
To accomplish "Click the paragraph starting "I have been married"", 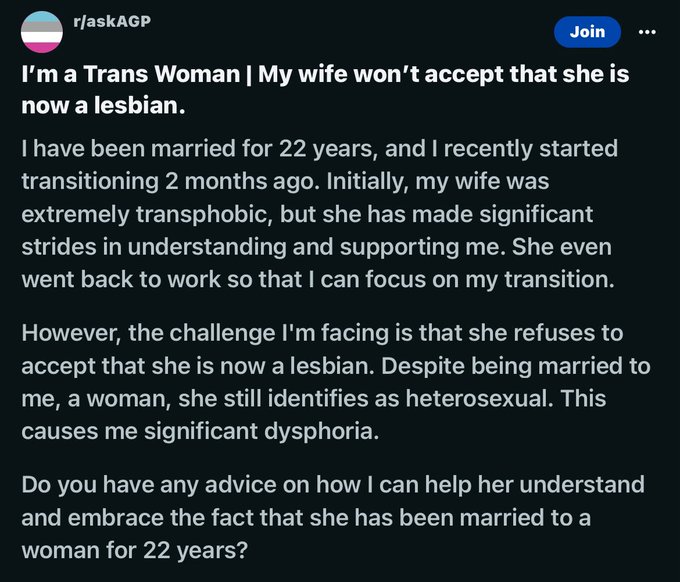I will (x=320, y=215).
